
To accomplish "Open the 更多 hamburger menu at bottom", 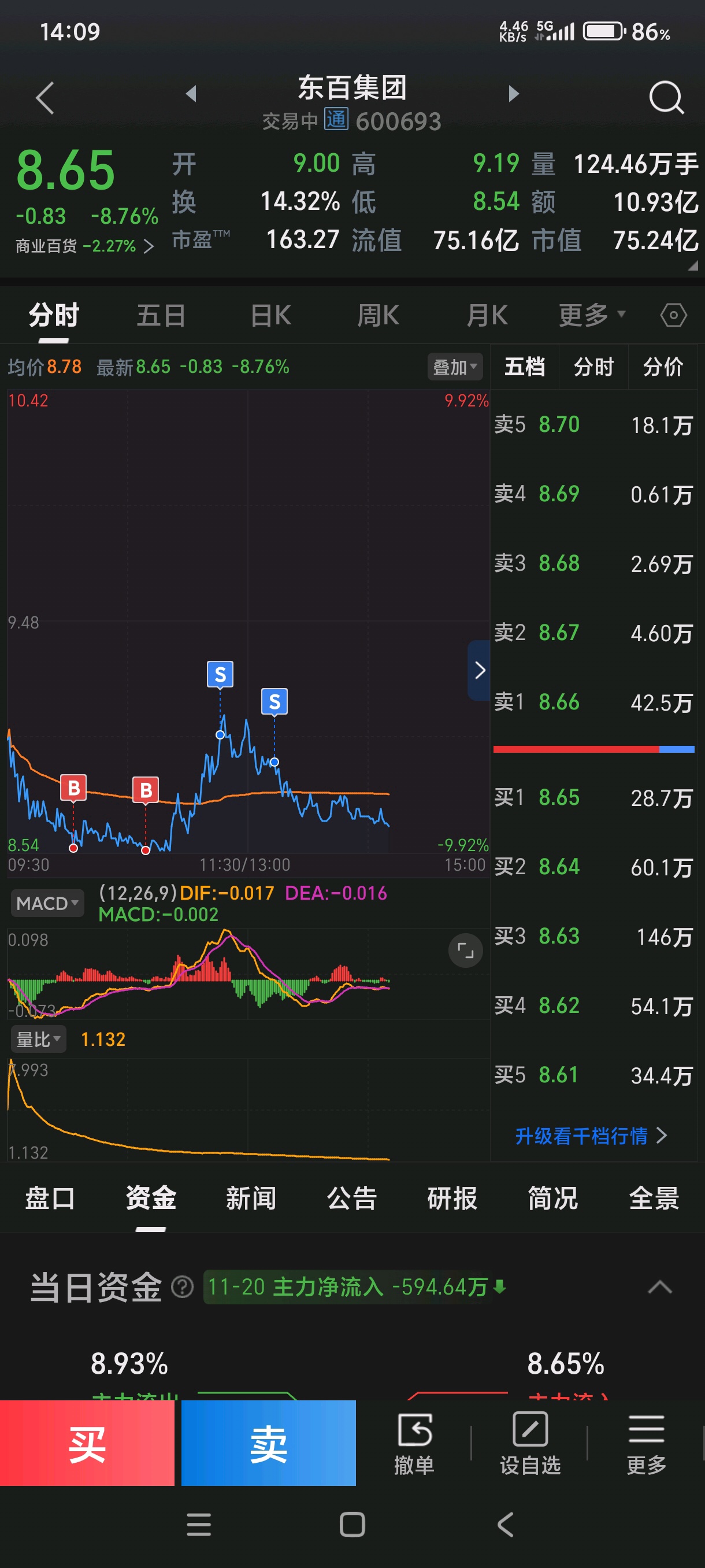I will 647,1444.
